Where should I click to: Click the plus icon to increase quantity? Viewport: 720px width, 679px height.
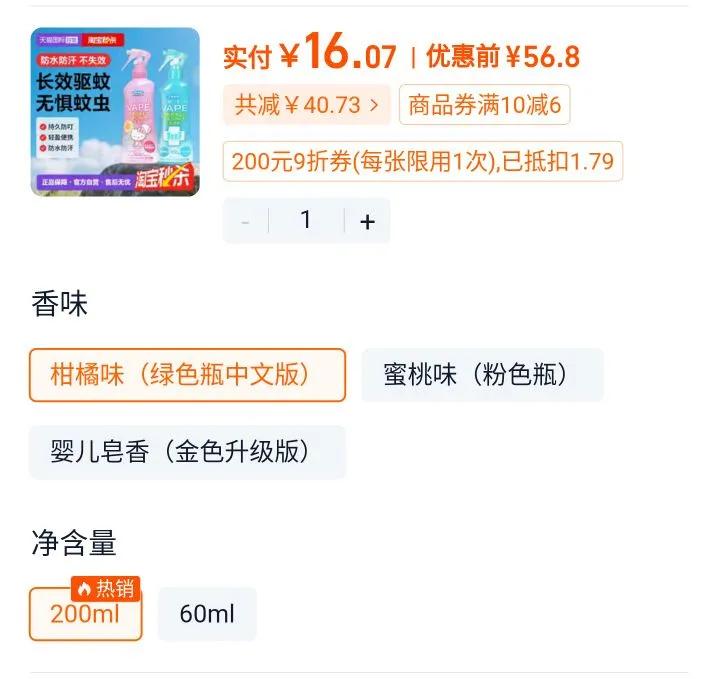(367, 222)
